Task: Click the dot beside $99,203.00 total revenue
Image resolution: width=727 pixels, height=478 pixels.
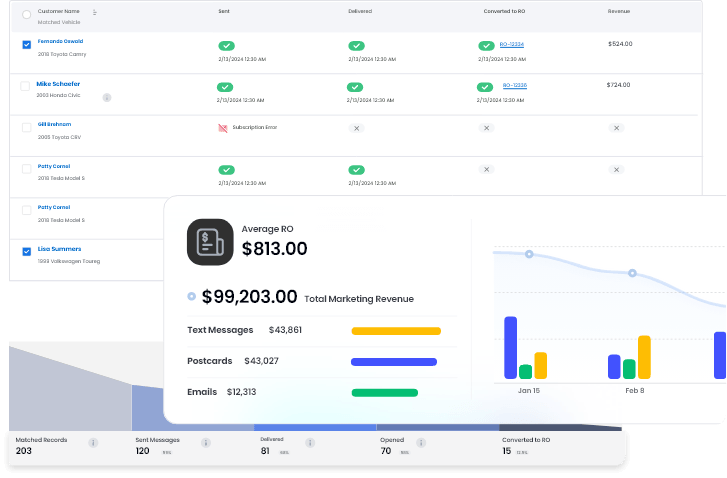Action: point(191,296)
